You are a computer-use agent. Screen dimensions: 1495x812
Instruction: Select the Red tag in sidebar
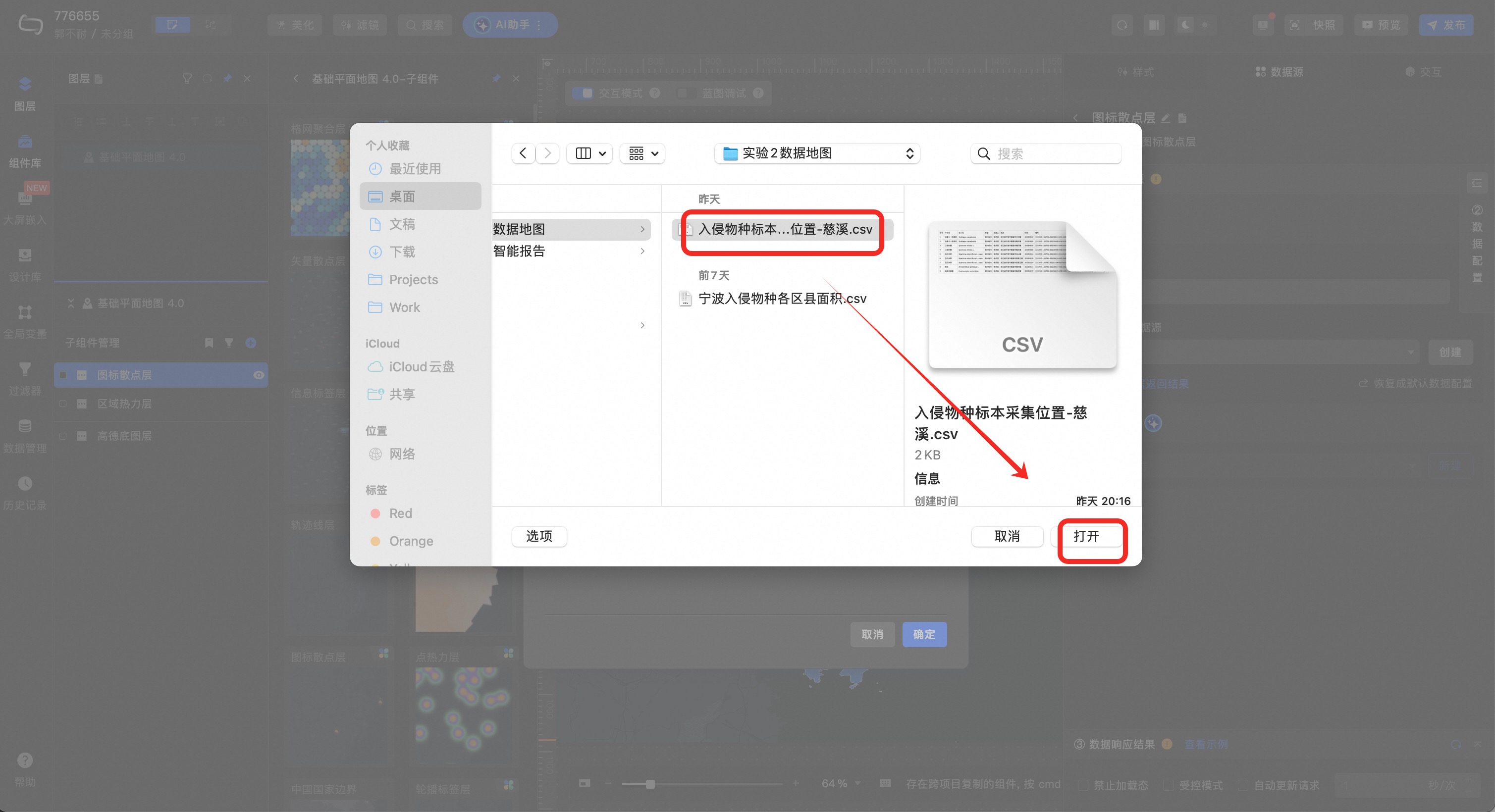(x=400, y=513)
